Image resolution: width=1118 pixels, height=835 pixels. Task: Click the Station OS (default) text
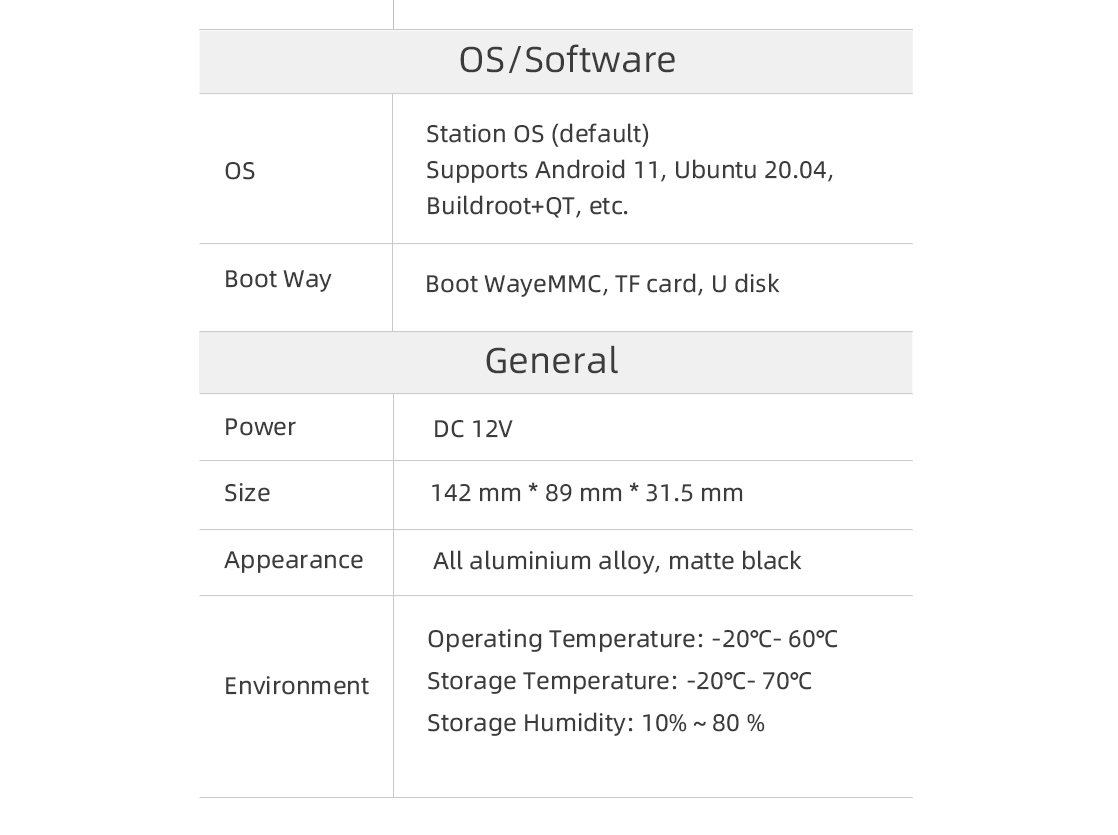(x=538, y=134)
